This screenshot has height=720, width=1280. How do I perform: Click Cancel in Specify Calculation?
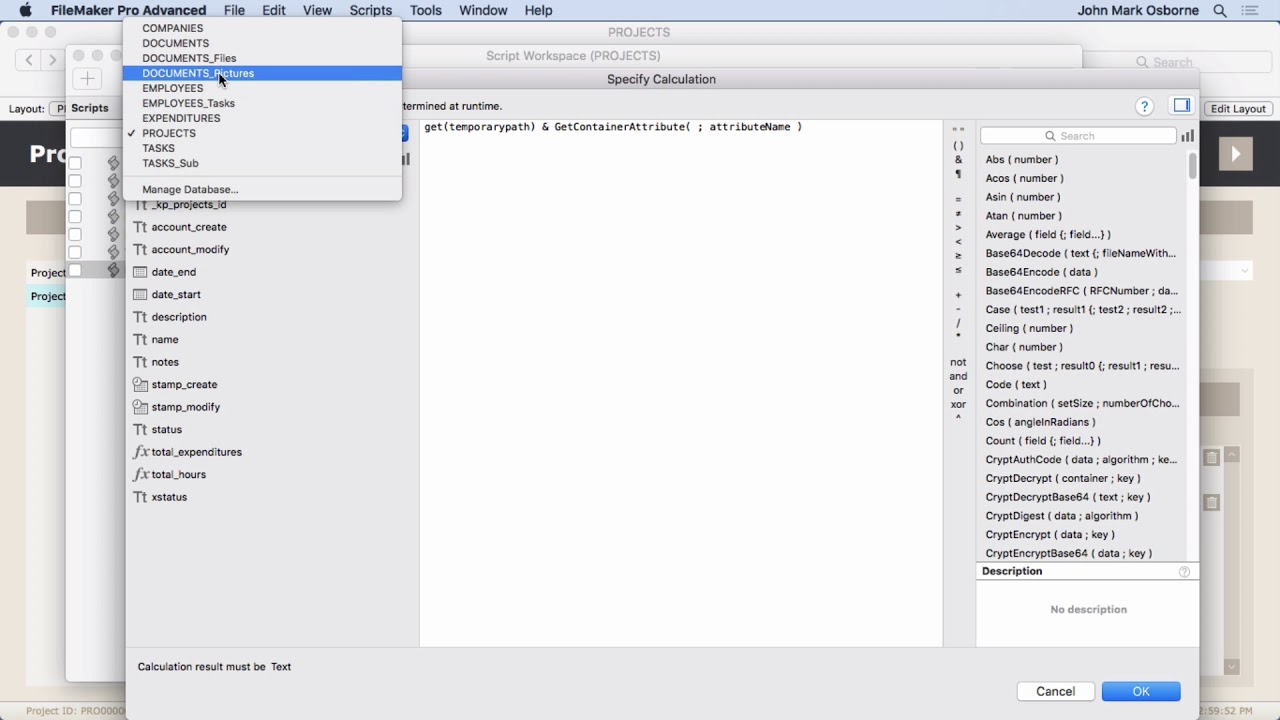(x=1055, y=691)
